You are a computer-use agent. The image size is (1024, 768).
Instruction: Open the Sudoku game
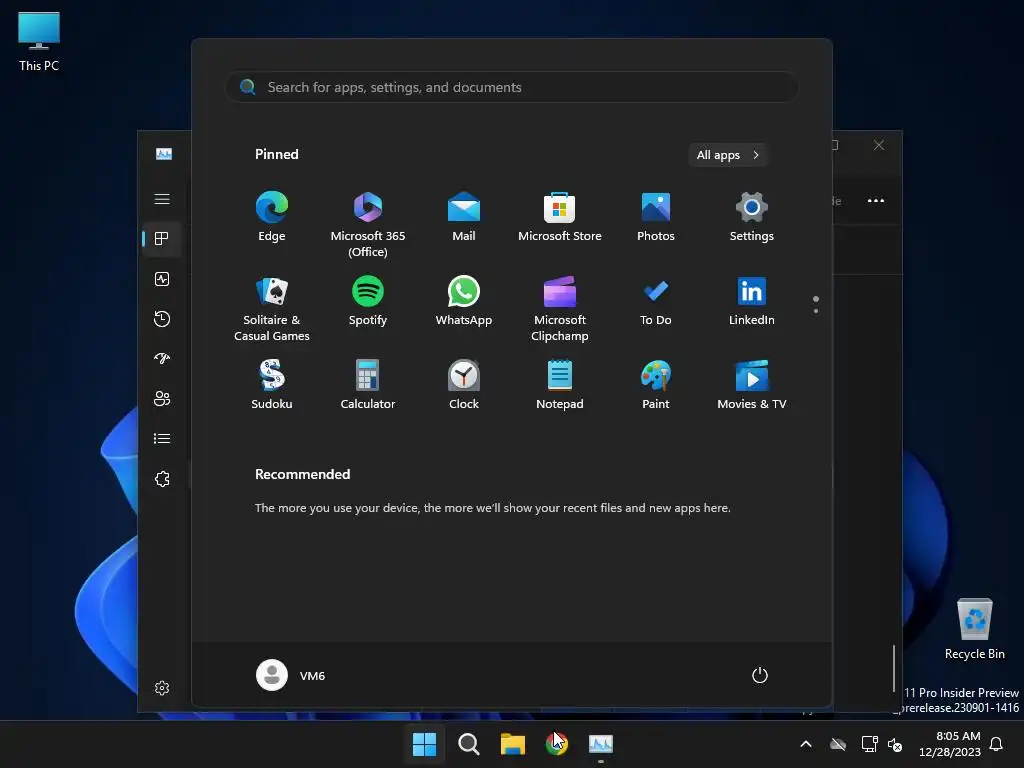tap(272, 385)
